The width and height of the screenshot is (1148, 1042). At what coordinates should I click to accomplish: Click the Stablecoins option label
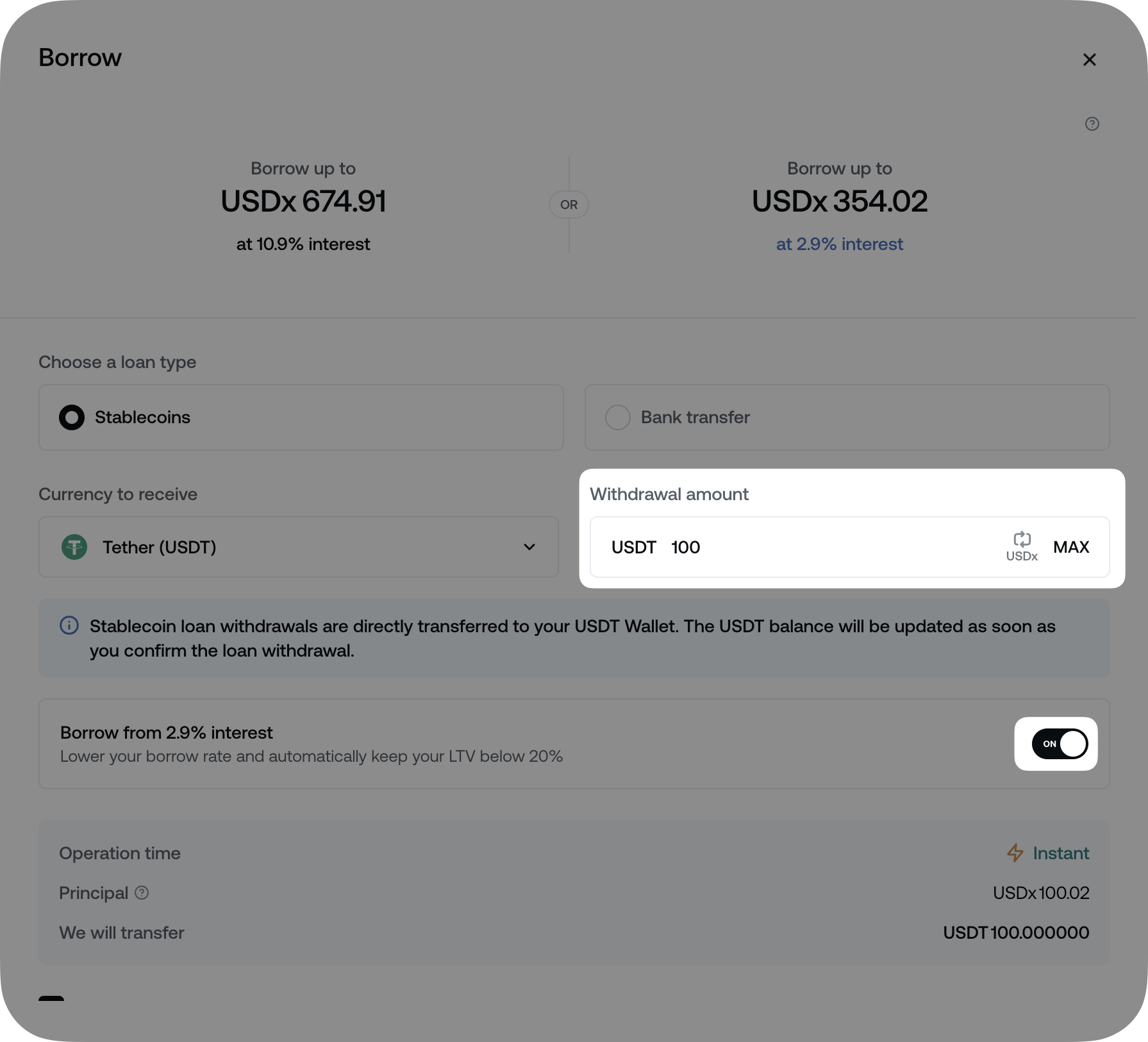142,417
